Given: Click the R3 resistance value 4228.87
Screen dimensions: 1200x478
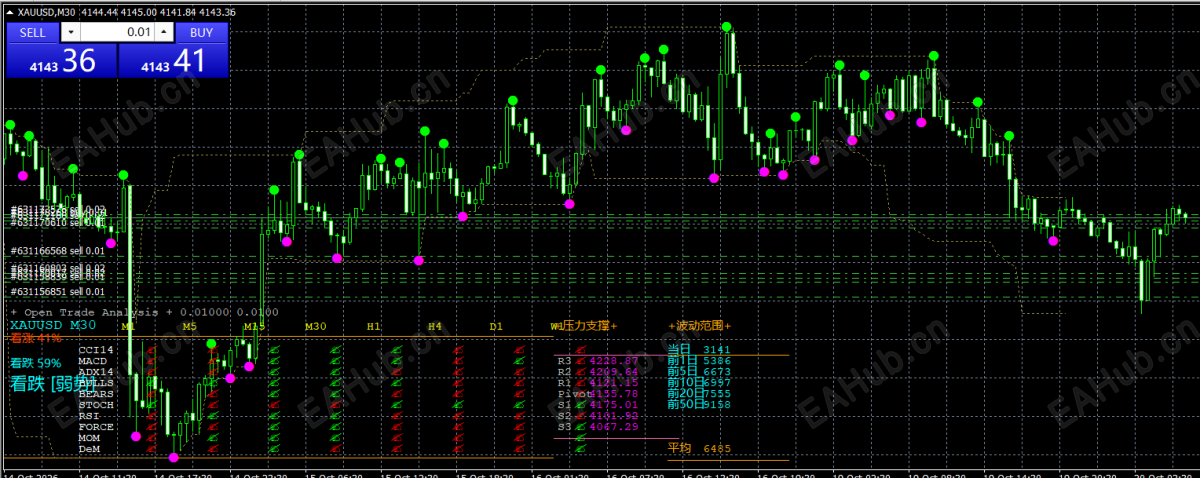Looking at the screenshot, I should pos(614,360).
